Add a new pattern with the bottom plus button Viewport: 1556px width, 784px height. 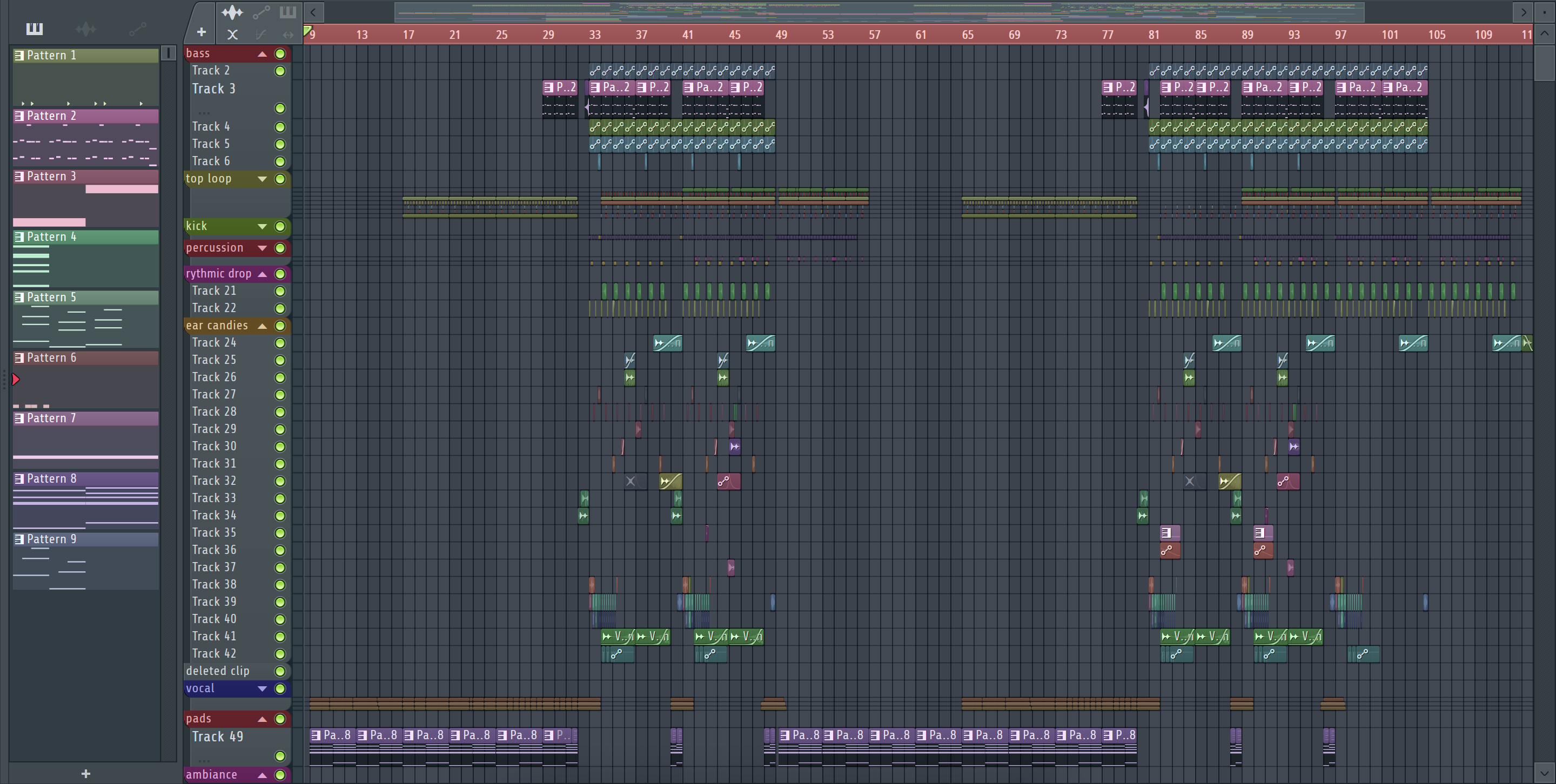click(x=86, y=774)
